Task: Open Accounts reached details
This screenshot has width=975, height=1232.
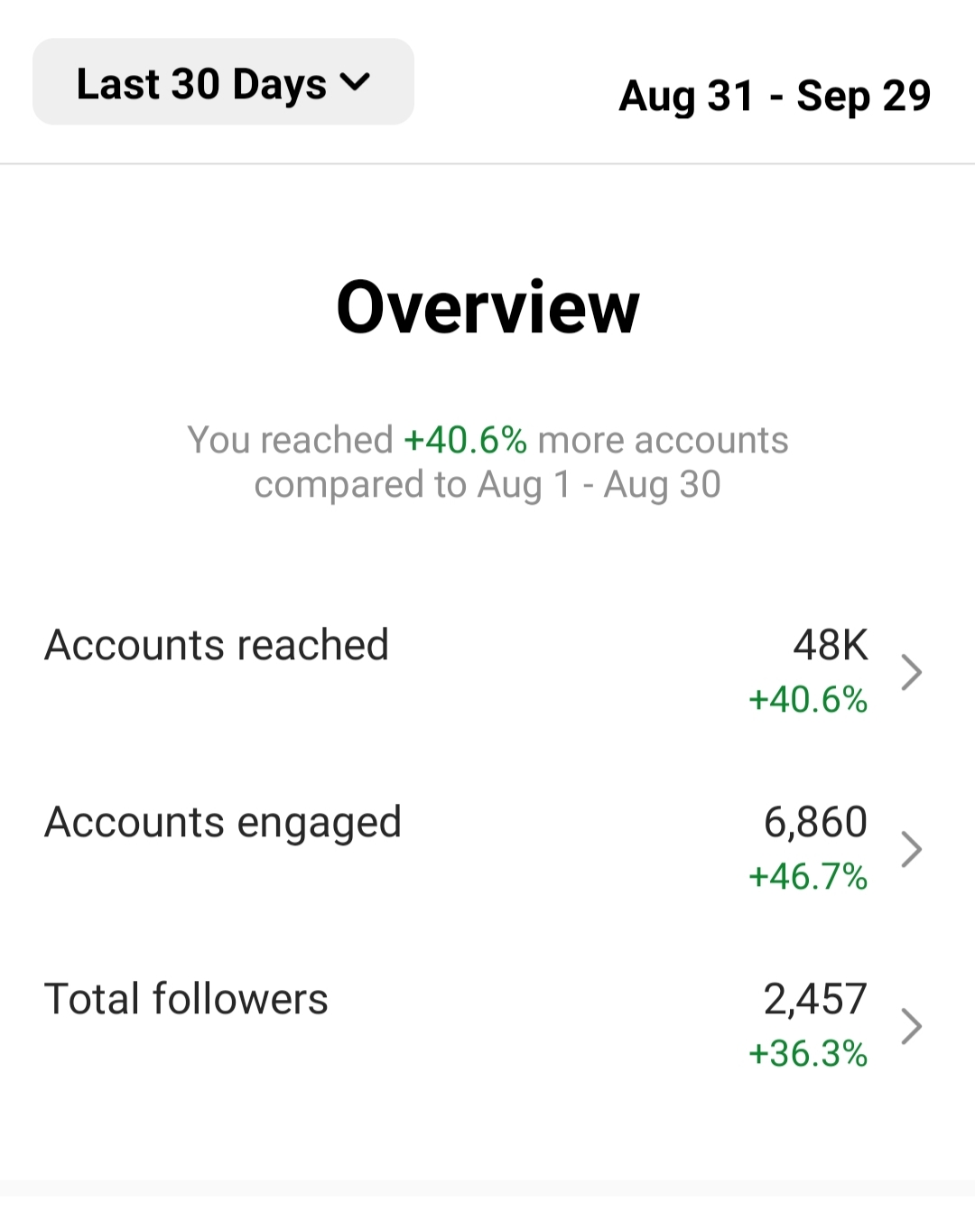Action: (487, 672)
